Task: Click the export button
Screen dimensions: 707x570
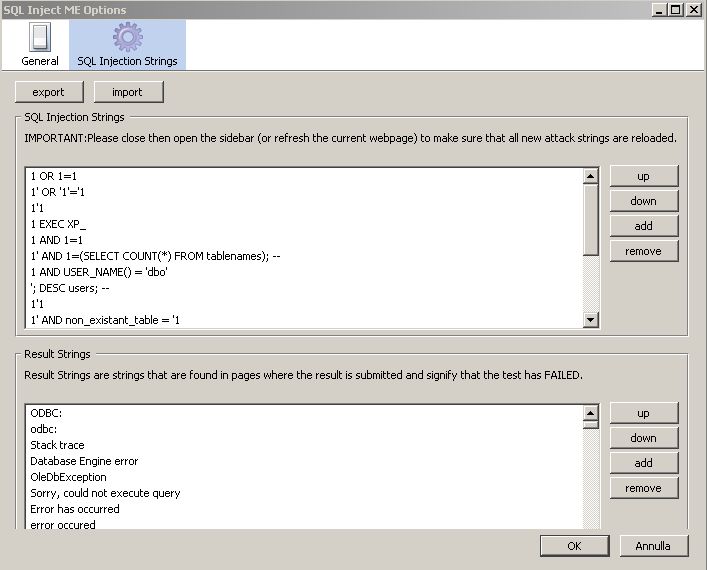Action: (x=49, y=92)
